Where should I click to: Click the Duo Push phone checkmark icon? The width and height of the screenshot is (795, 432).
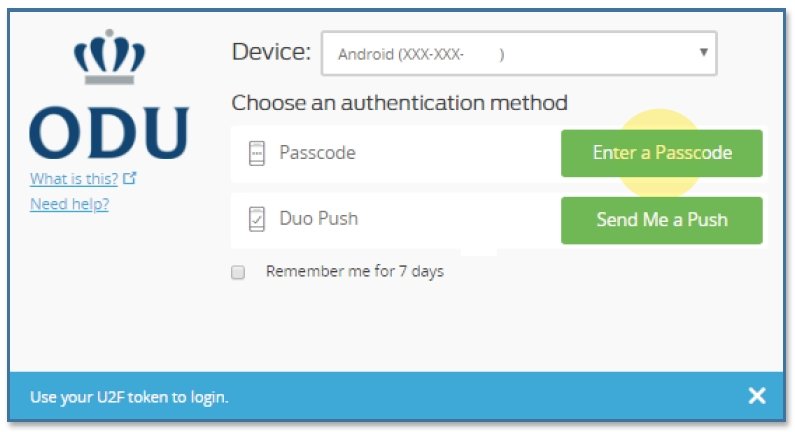257,219
